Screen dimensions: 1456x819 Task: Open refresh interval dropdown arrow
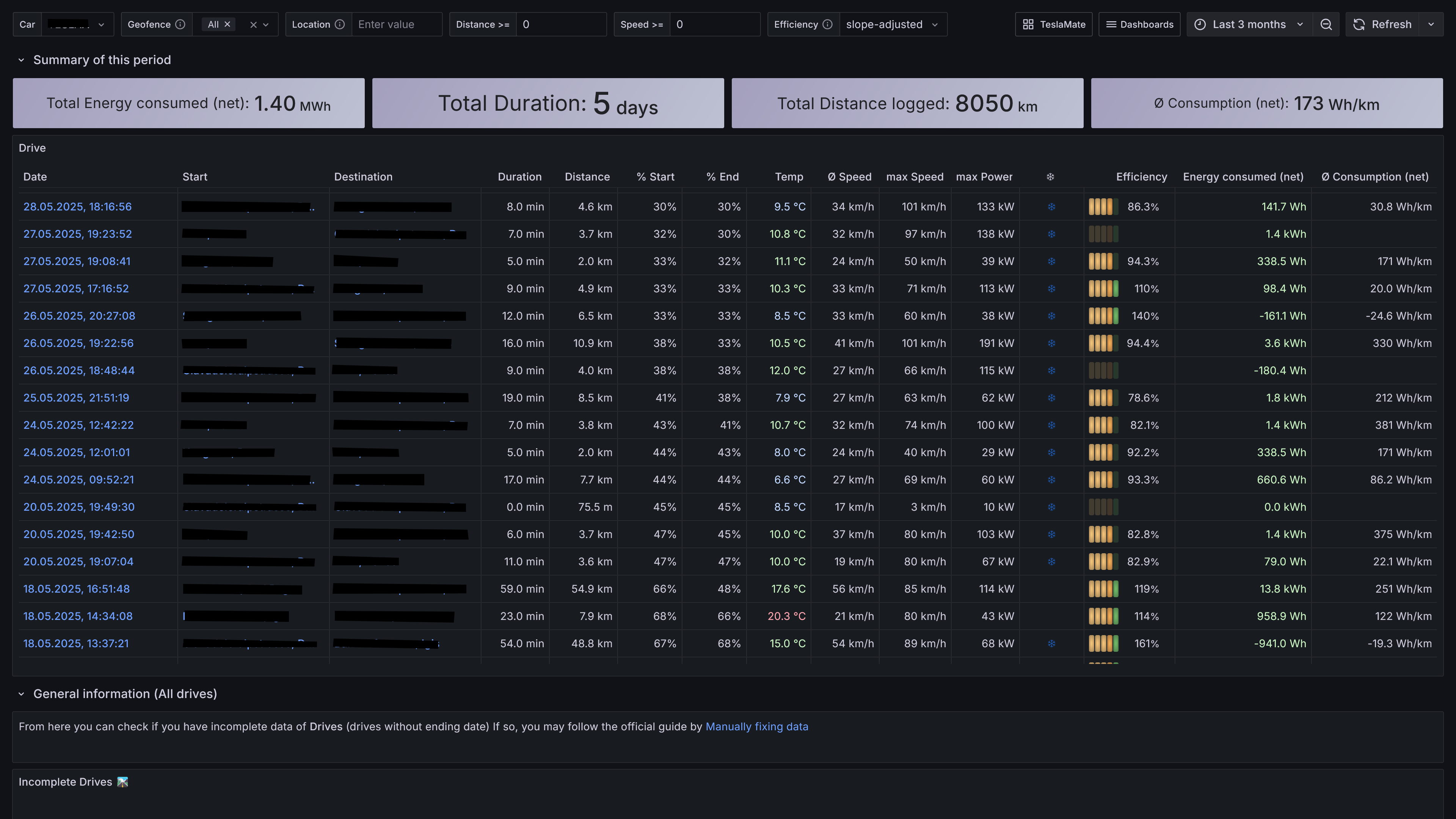coord(1431,24)
